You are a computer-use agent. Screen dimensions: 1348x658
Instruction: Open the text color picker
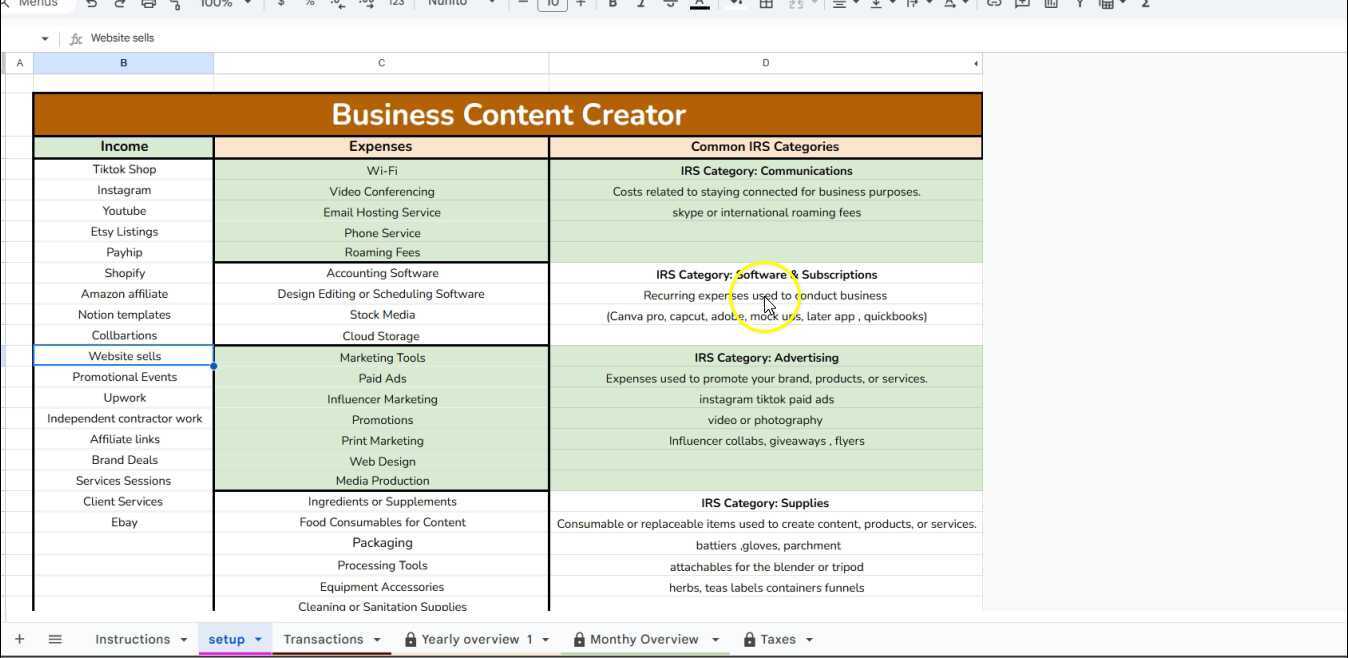(700, 4)
